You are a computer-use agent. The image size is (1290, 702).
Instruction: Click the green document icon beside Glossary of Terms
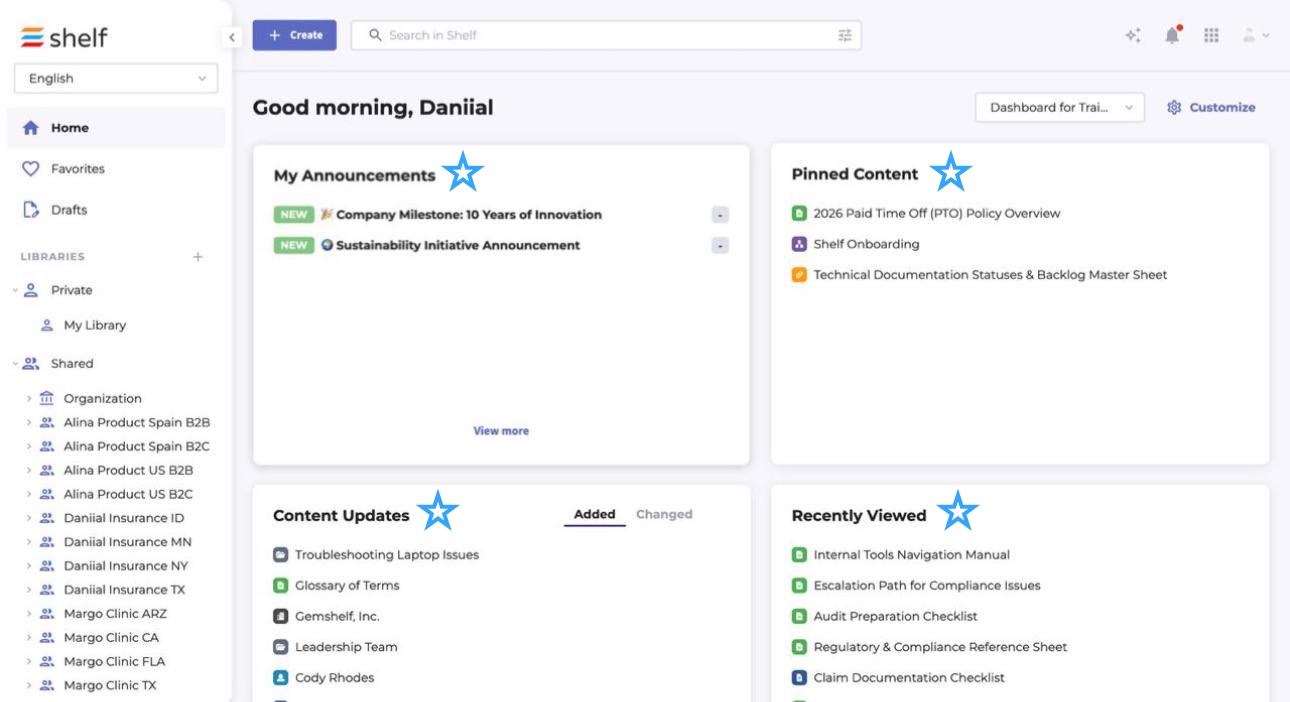point(281,586)
